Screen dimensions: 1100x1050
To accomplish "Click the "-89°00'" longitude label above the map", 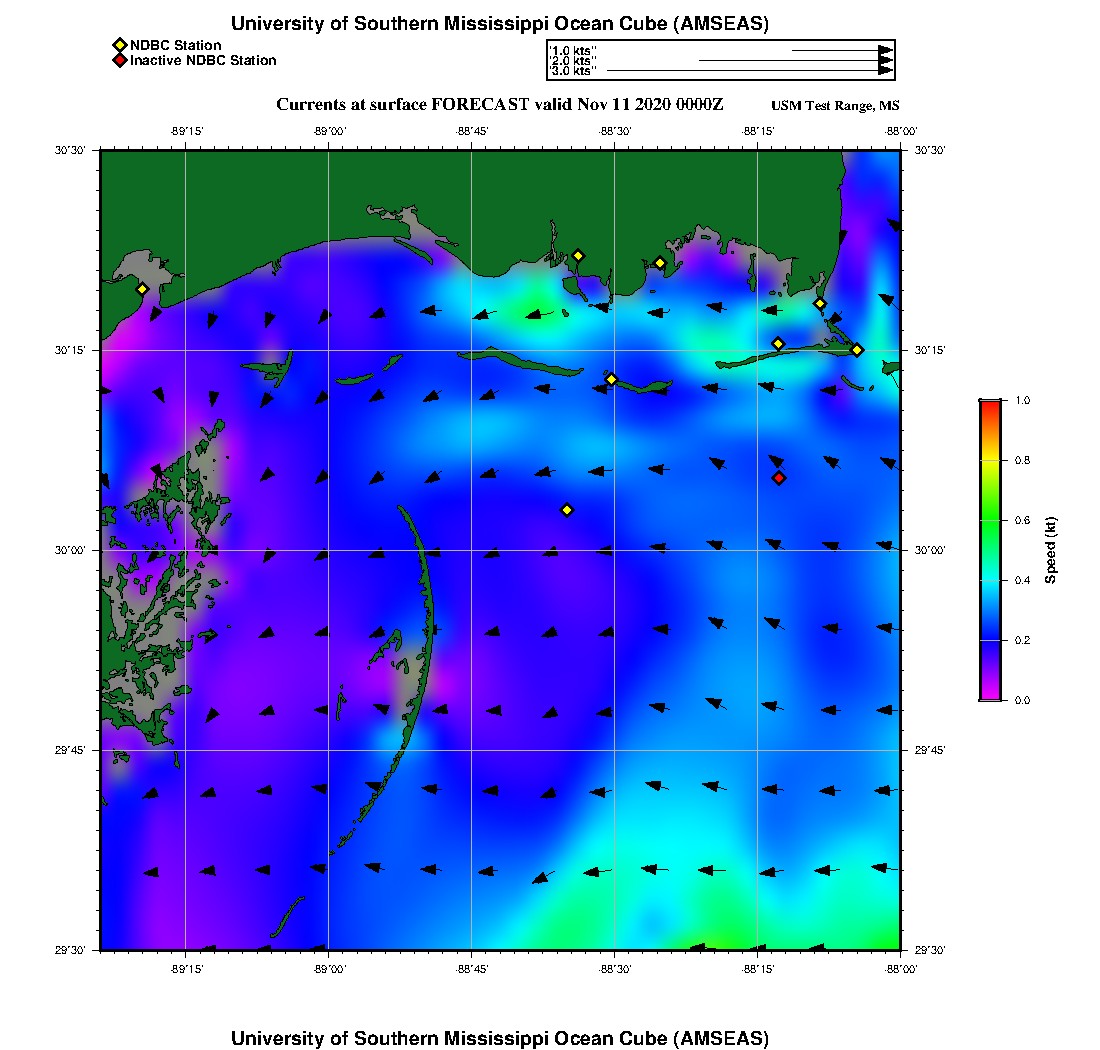I will coord(330,131).
